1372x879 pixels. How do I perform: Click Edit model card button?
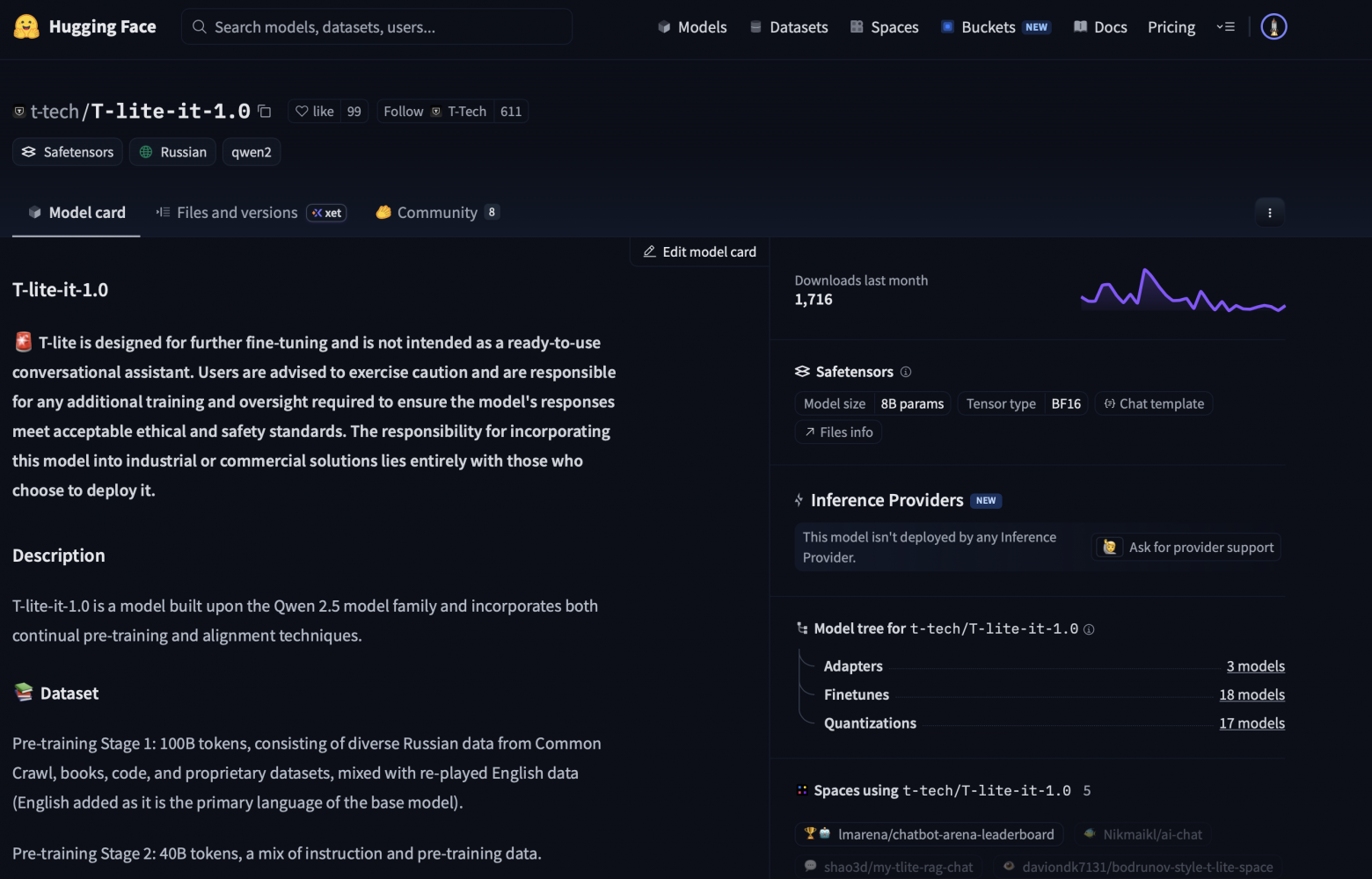pyautogui.click(x=700, y=252)
